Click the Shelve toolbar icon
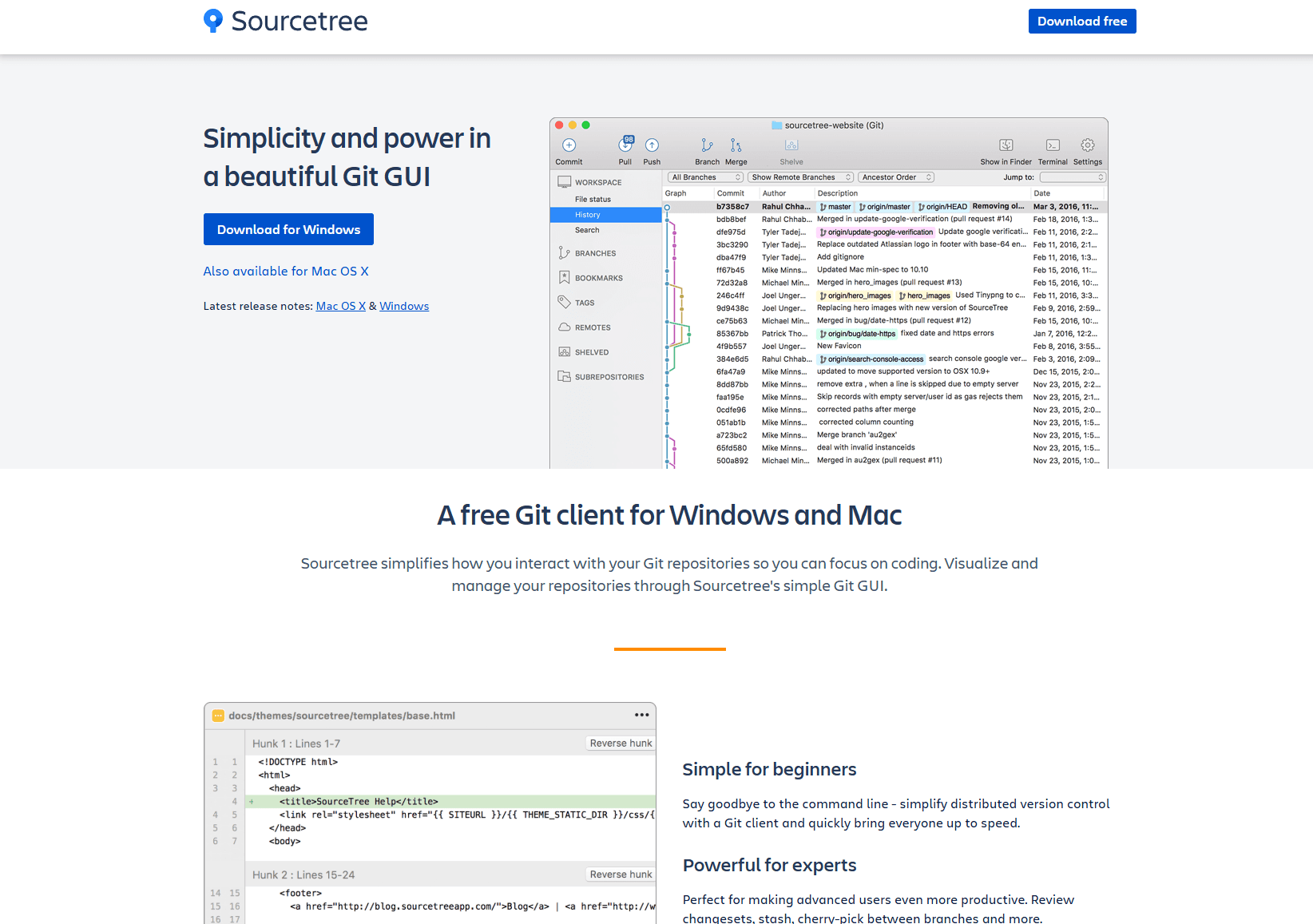The height and width of the screenshot is (924, 1313). click(x=791, y=145)
